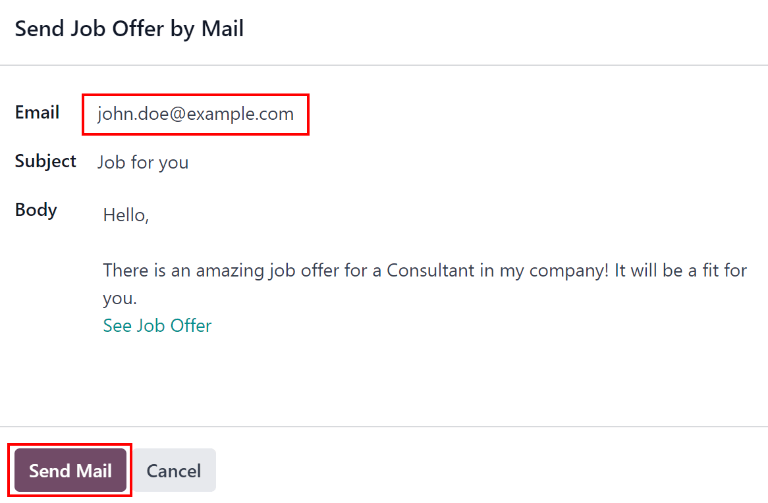Click the Email field label
The image size is (768, 503).
tap(37, 112)
